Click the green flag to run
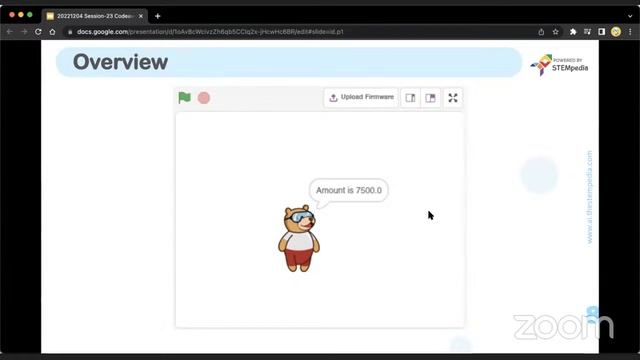This screenshot has height=360, width=640. pos(184,98)
